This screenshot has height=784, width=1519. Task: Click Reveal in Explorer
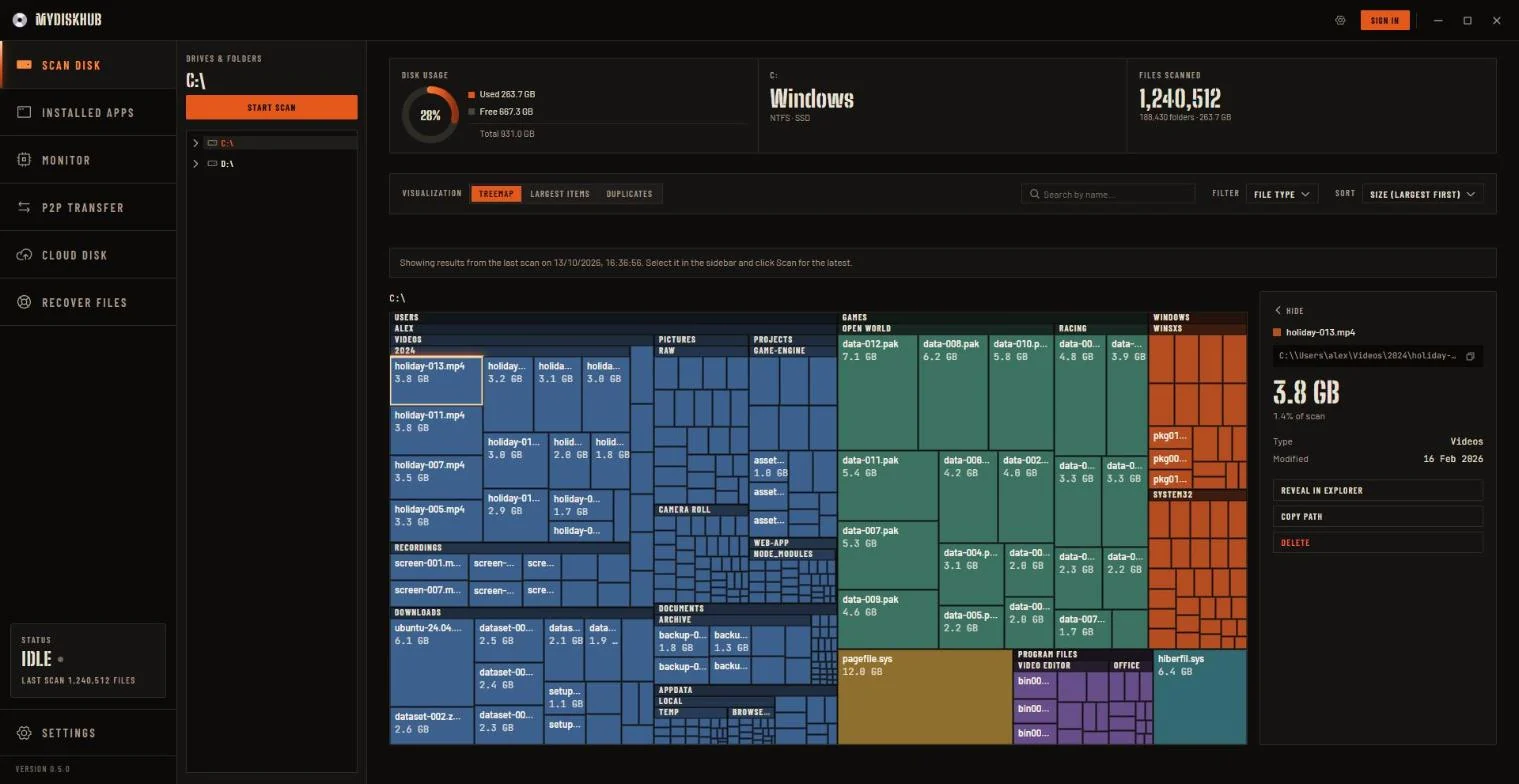pos(1377,491)
